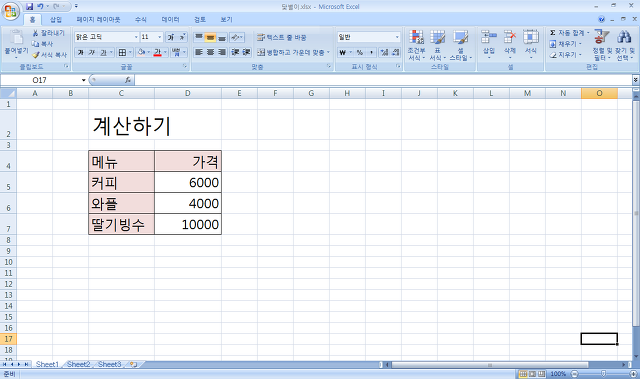Click the insert cells (삽입) icon
The height and width of the screenshot is (379, 640).
[489, 38]
